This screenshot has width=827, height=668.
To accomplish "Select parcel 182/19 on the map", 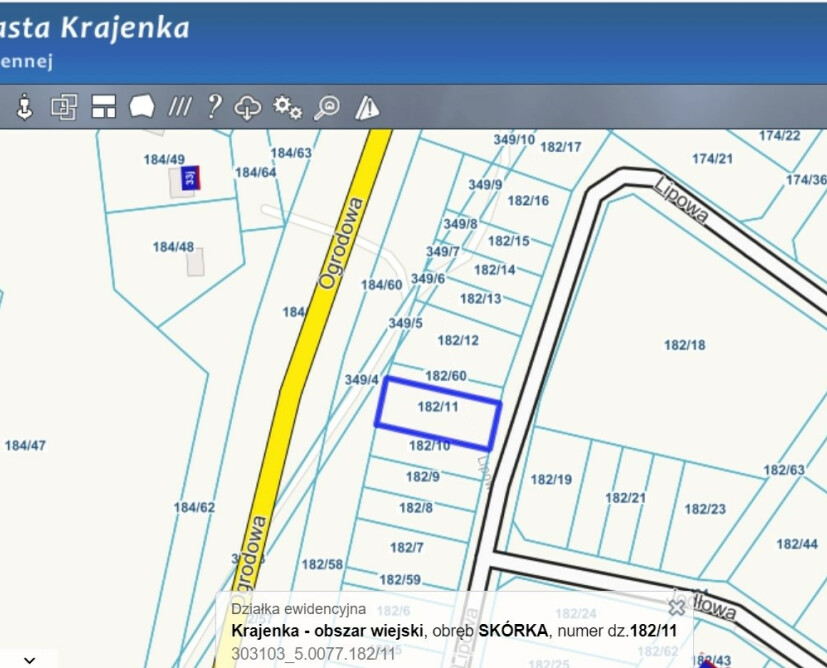I will pyautogui.click(x=550, y=480).
